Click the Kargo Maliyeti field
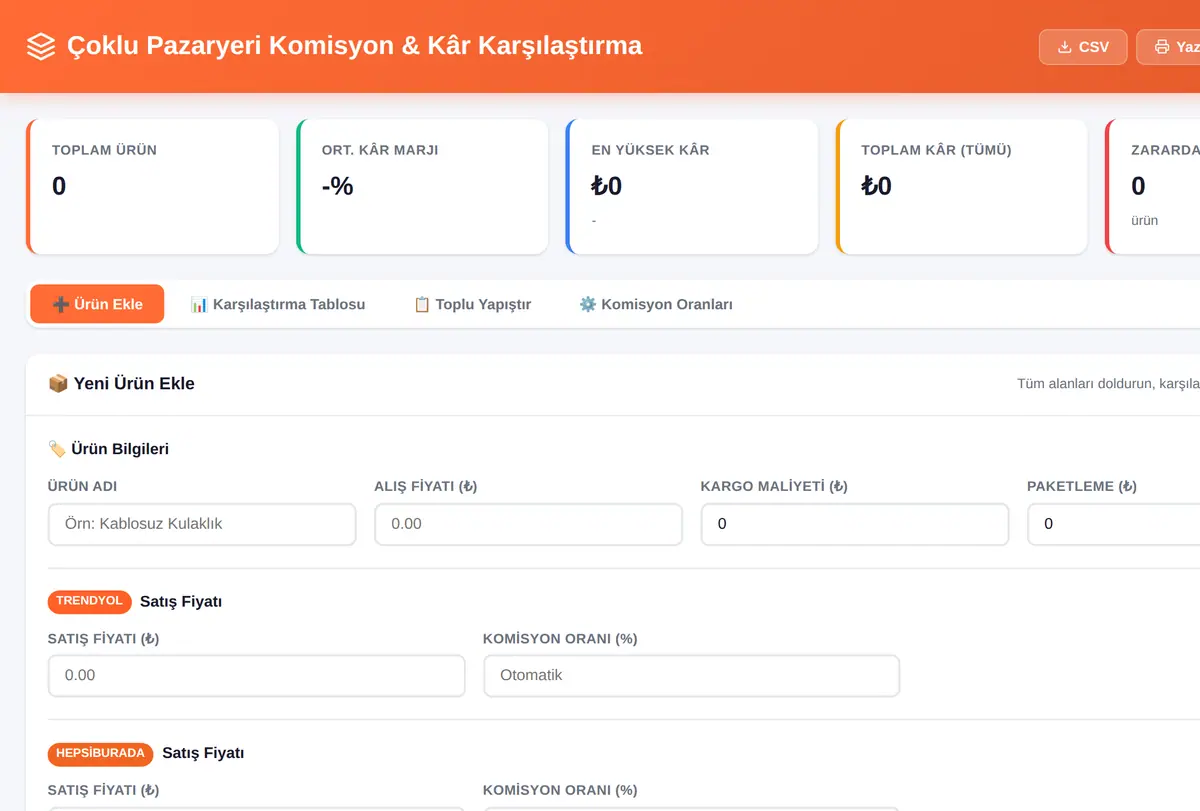 [x=855, y=524]
